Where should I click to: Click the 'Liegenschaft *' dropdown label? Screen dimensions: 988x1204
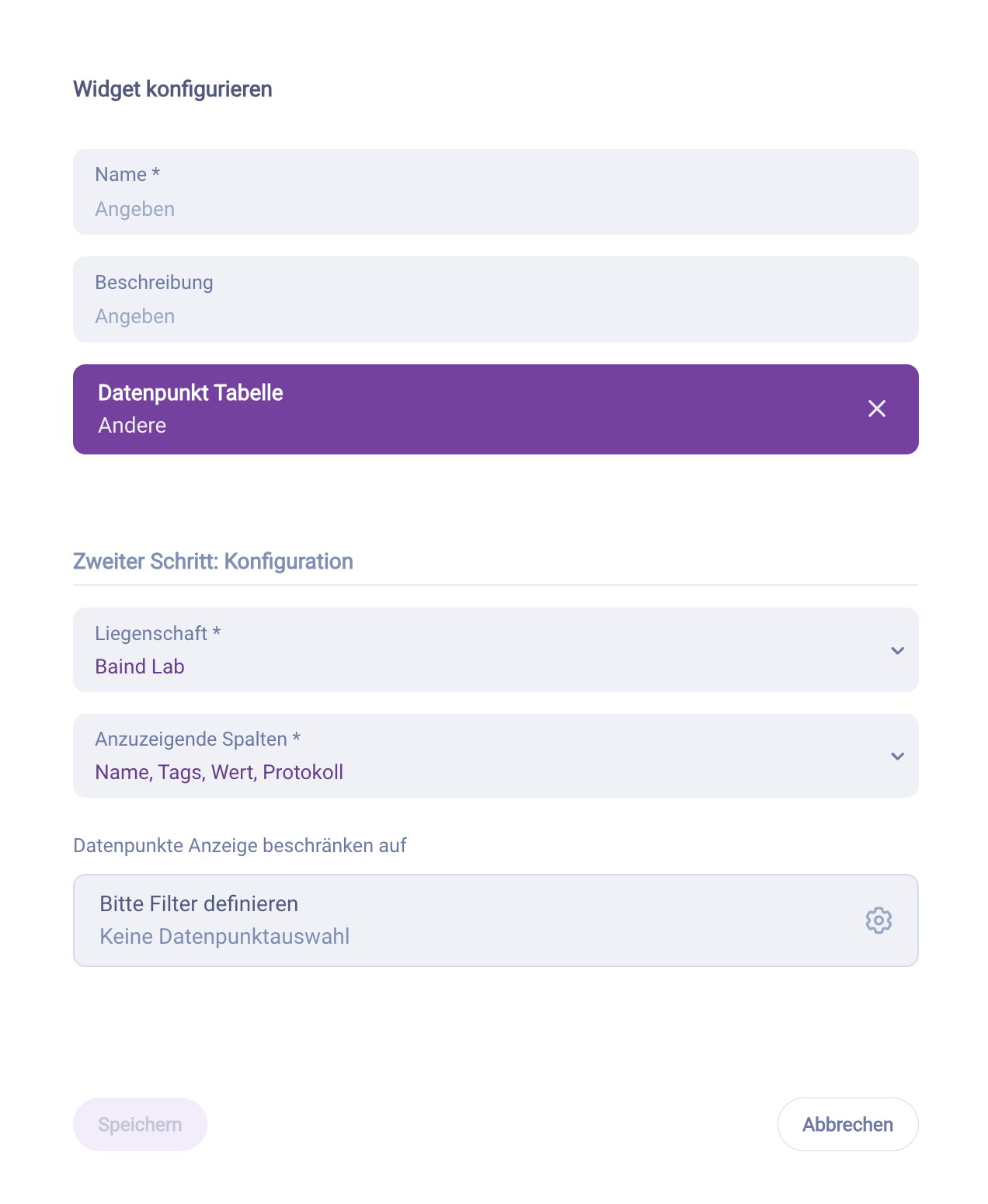tap(158, 634)
